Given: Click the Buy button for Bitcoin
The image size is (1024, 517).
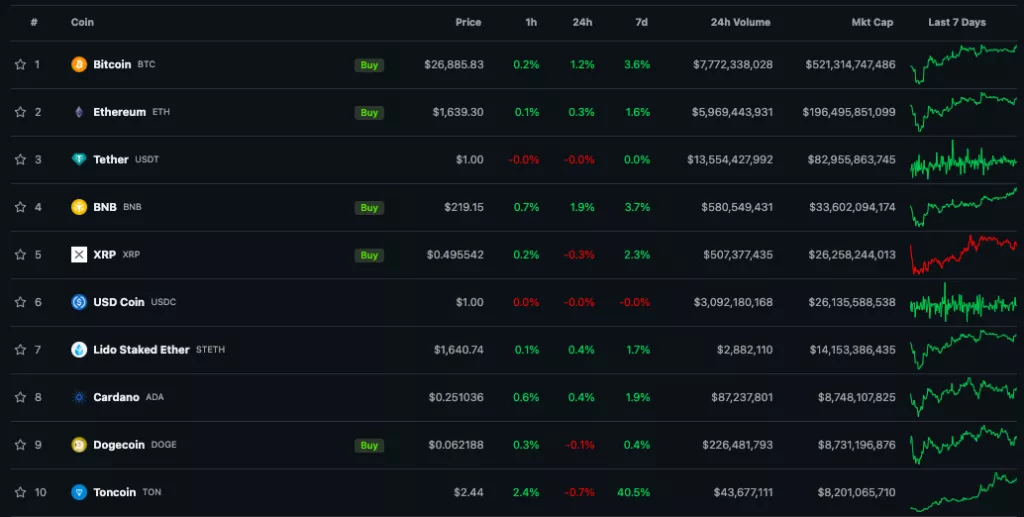Looking at the screenshot, I should click(369, 65).
